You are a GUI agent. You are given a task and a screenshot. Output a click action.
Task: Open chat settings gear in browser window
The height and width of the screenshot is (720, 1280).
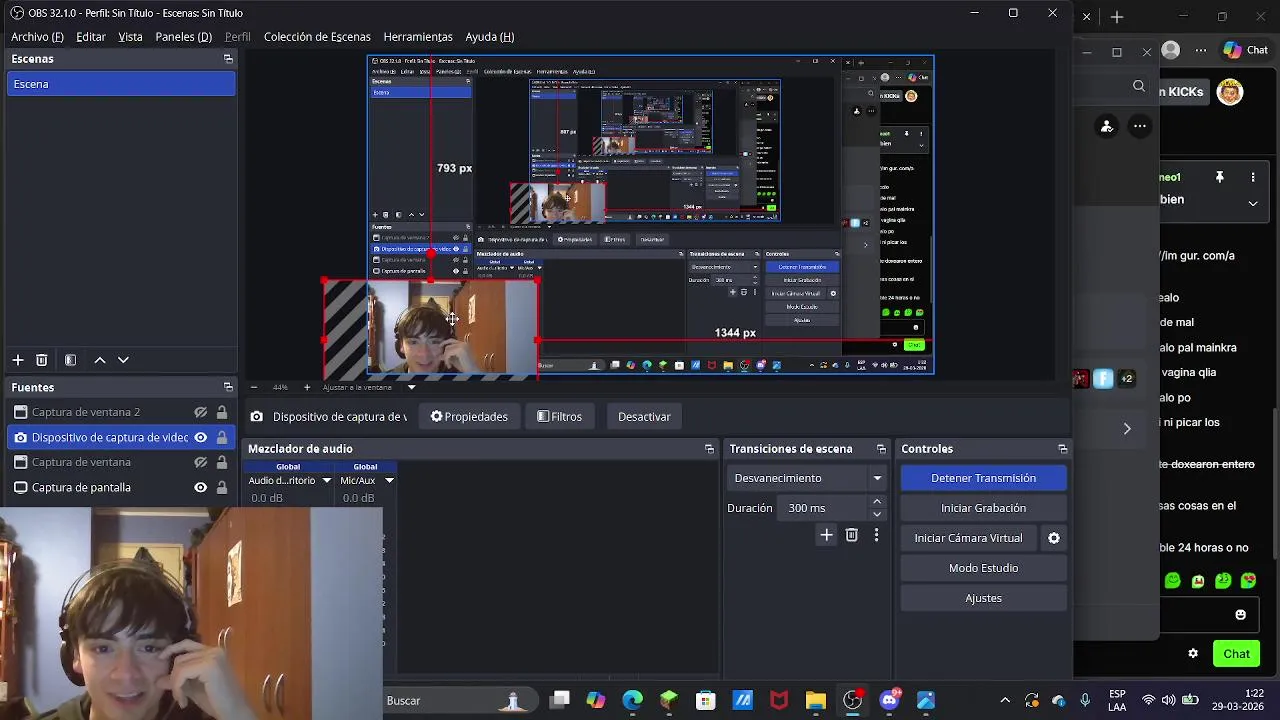[1193, 654]
